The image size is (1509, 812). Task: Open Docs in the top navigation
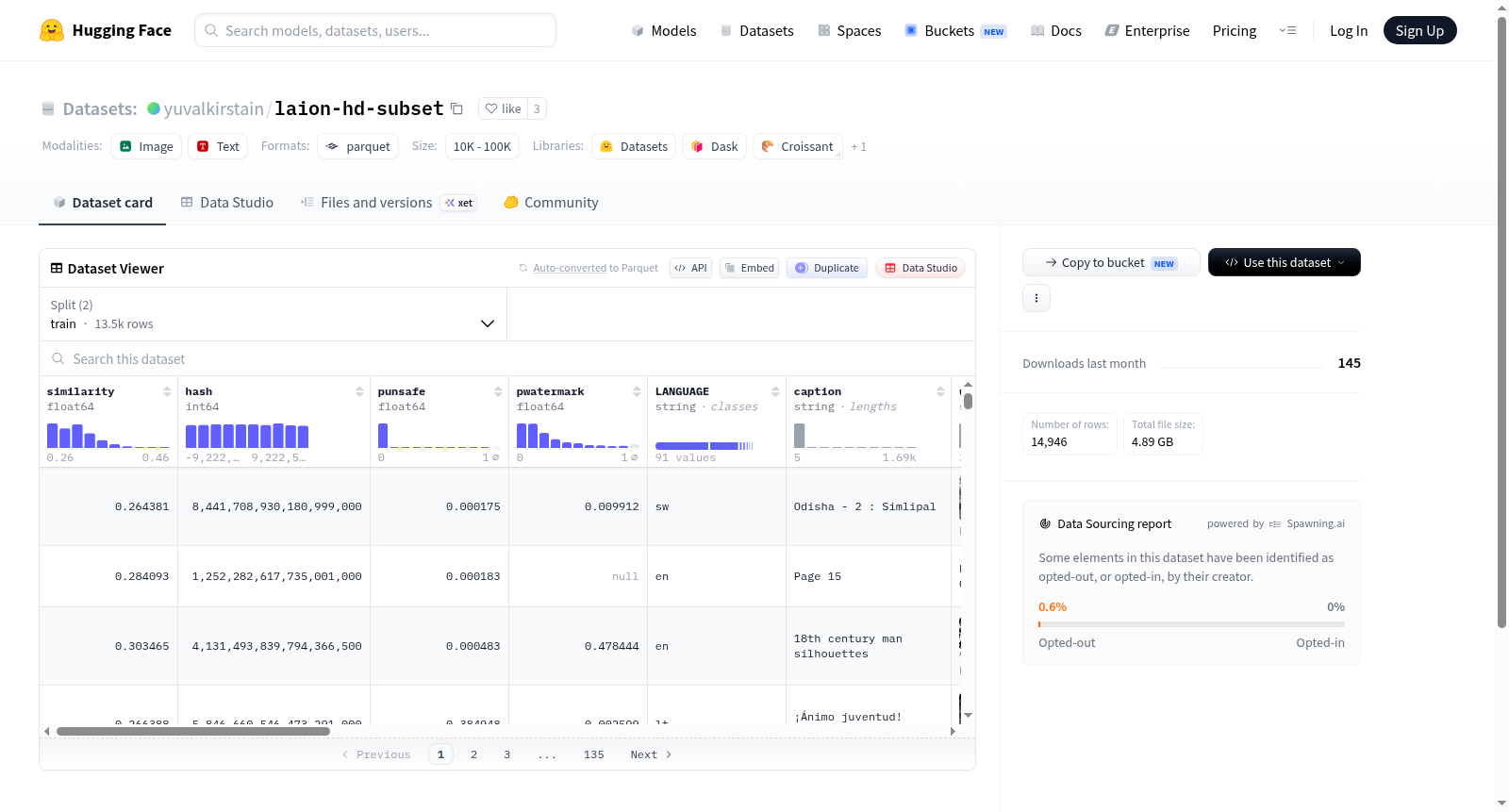pyautogui.click(x=1056, y=30)
